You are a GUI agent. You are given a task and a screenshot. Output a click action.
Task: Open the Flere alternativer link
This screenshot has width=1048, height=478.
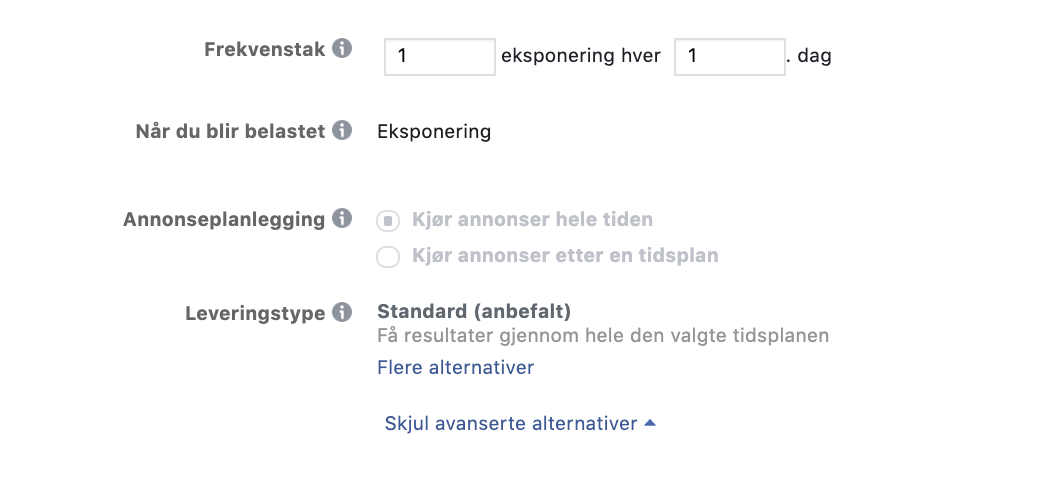(x=455, y=368)
